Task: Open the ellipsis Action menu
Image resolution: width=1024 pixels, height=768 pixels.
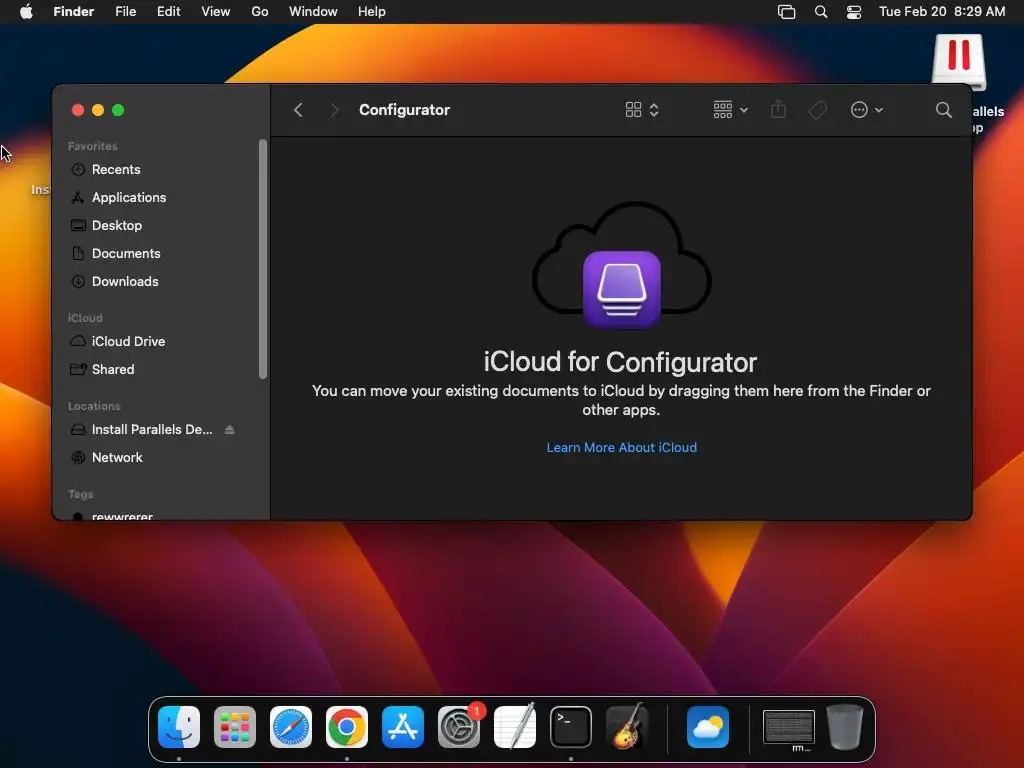Action: point(867,110)
